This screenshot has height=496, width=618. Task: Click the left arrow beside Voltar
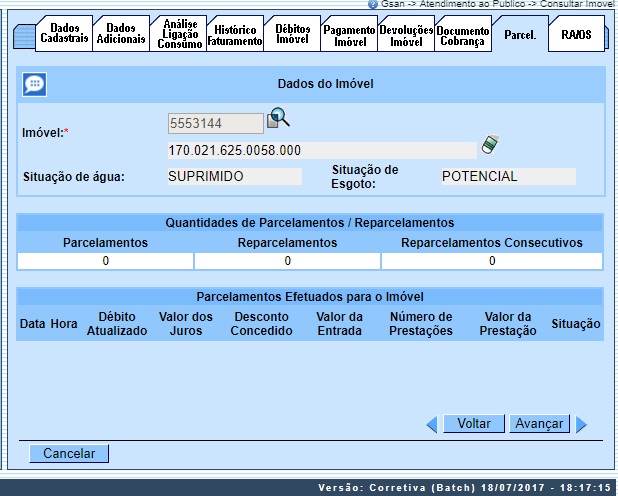click(x=432, y=424)
